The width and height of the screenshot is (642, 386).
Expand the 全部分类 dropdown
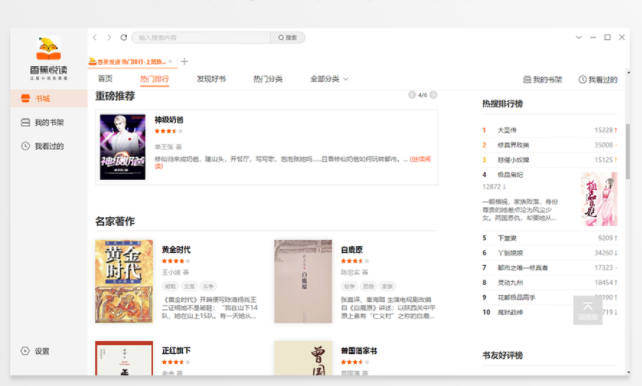(x=329, y=79)
